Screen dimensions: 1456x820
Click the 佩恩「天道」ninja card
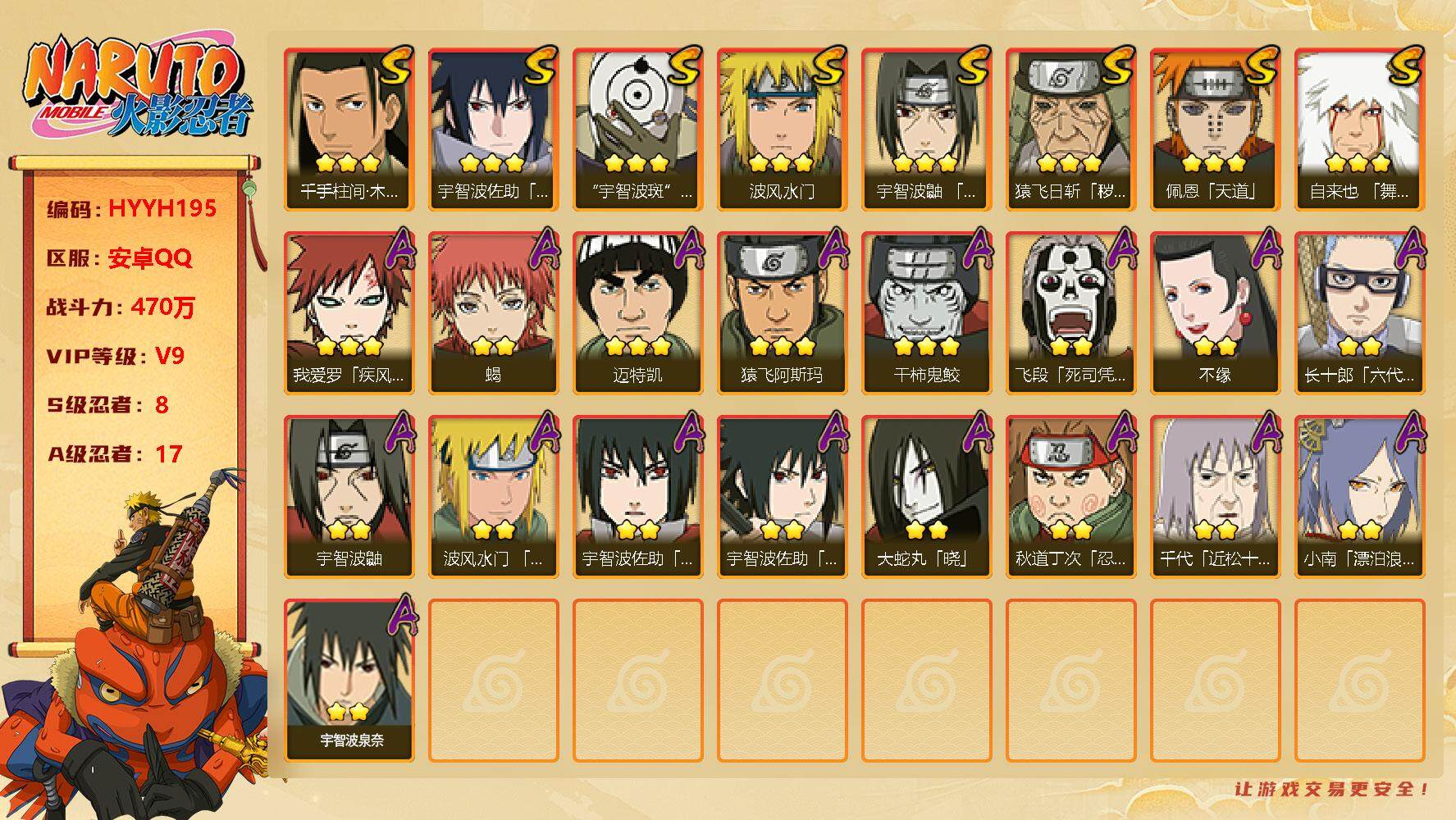click(x=1215, y=129)
